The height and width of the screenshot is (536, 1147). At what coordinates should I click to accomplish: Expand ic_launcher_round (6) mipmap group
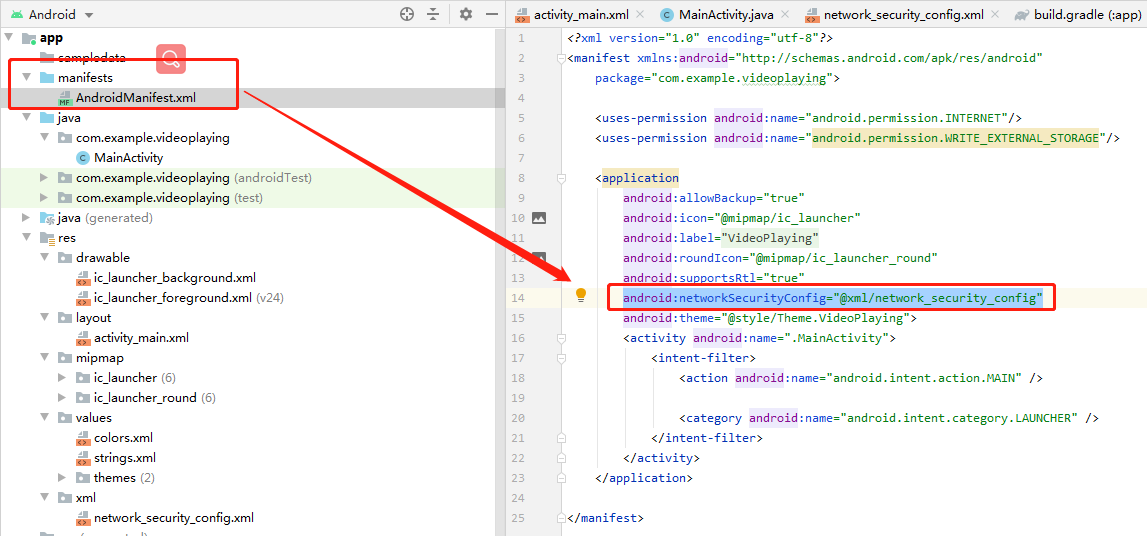coord(63,398)
